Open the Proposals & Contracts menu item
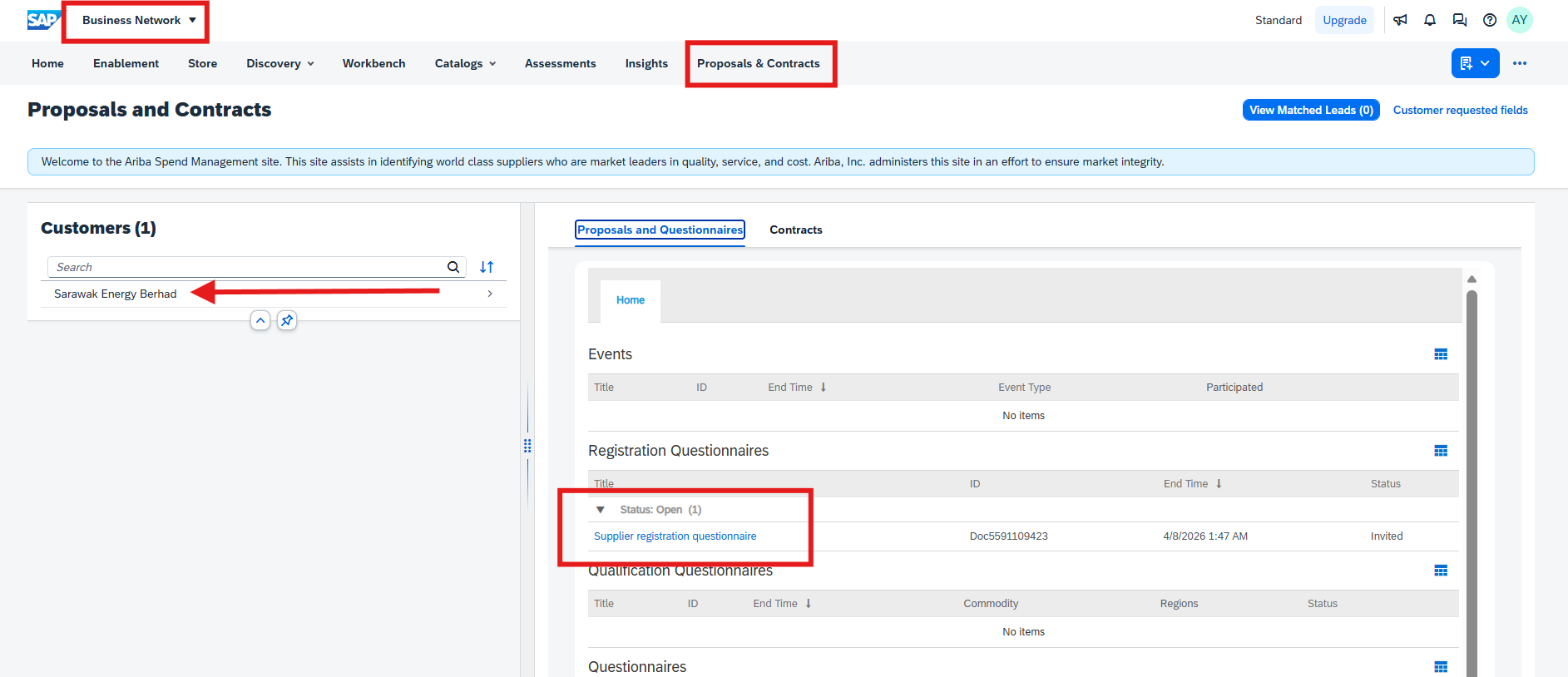1568x677 pixels. pos(758,63)
